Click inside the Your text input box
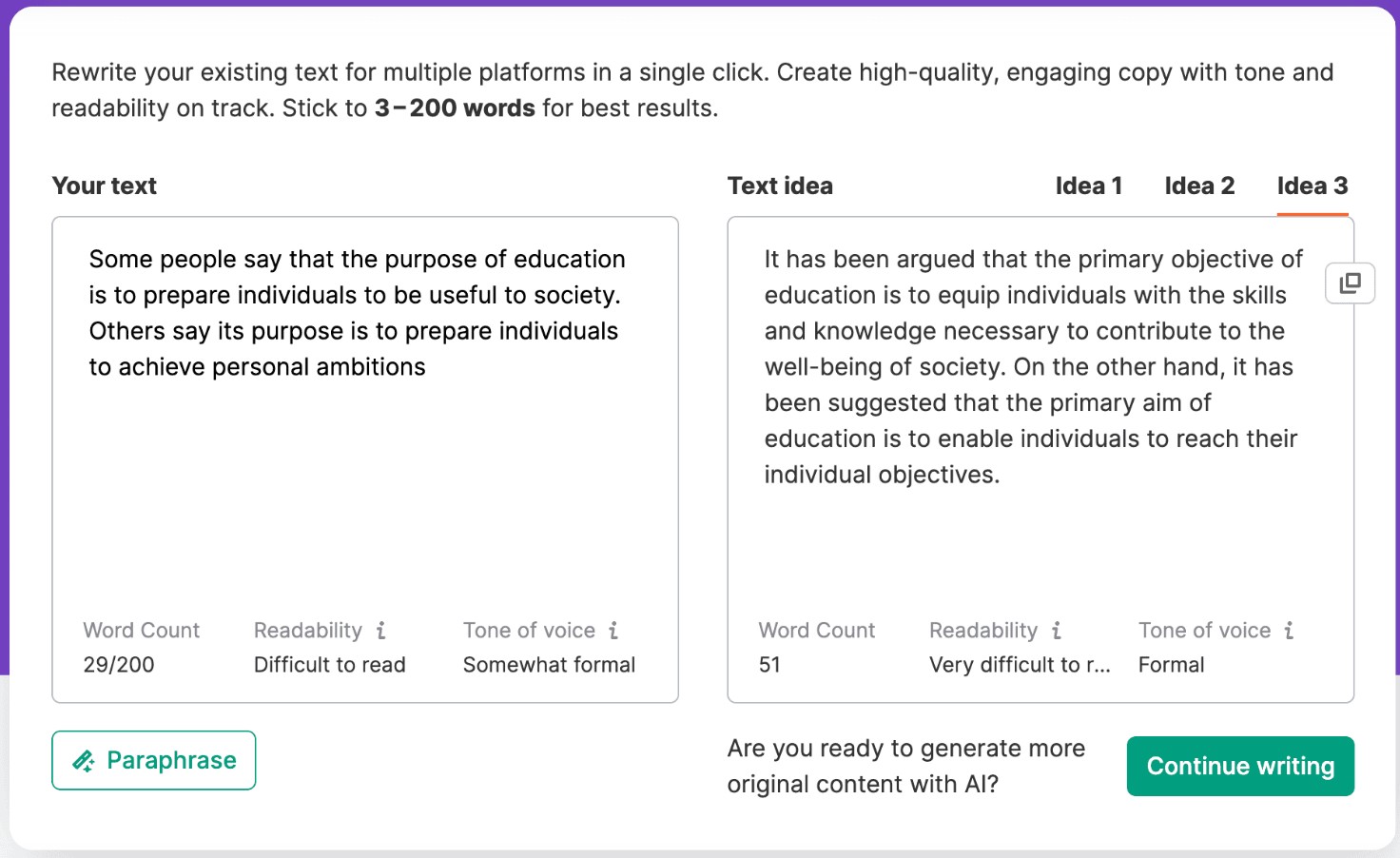Viewport: 1400px width, 858px height. (364, 476)
